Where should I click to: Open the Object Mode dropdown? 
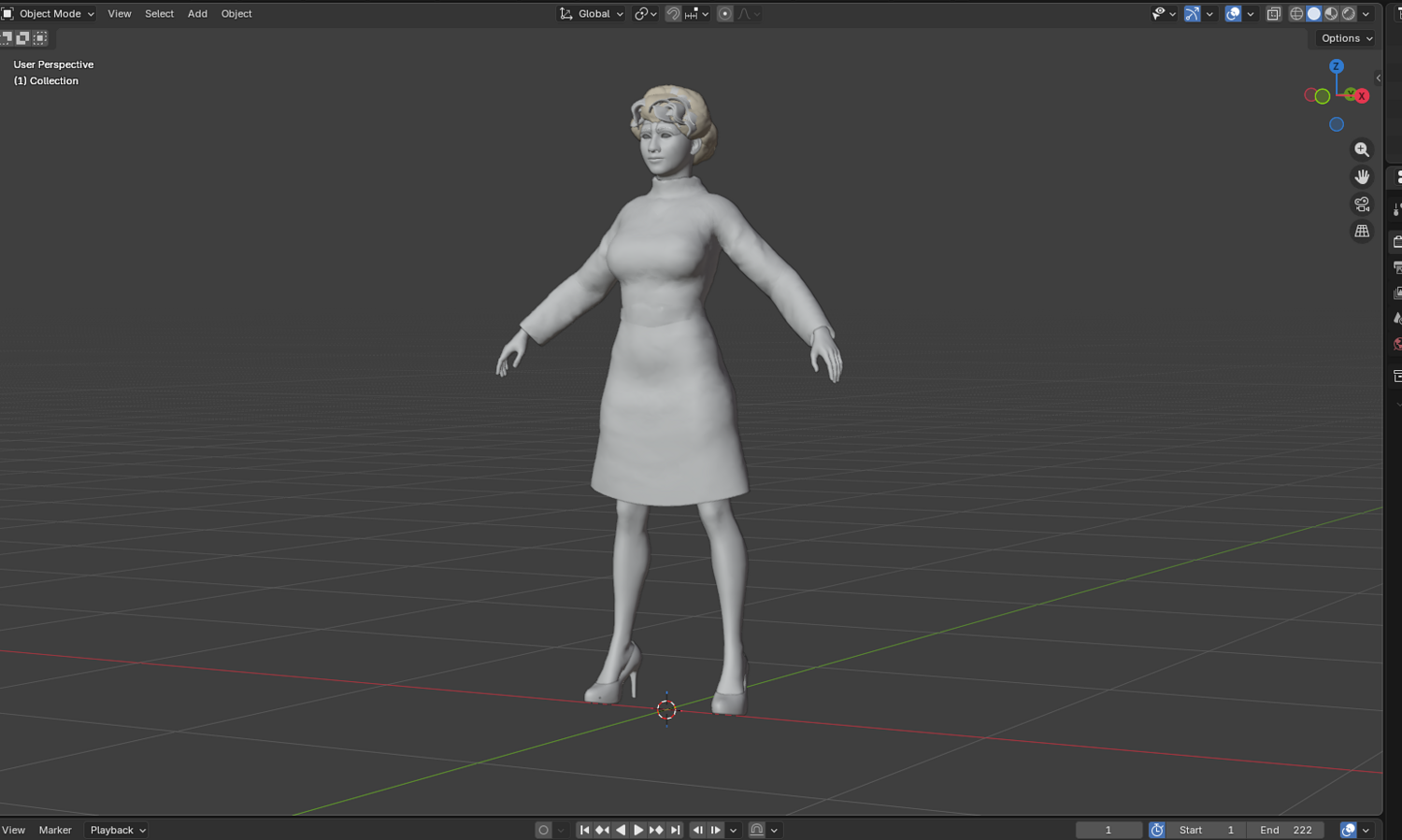50,14
